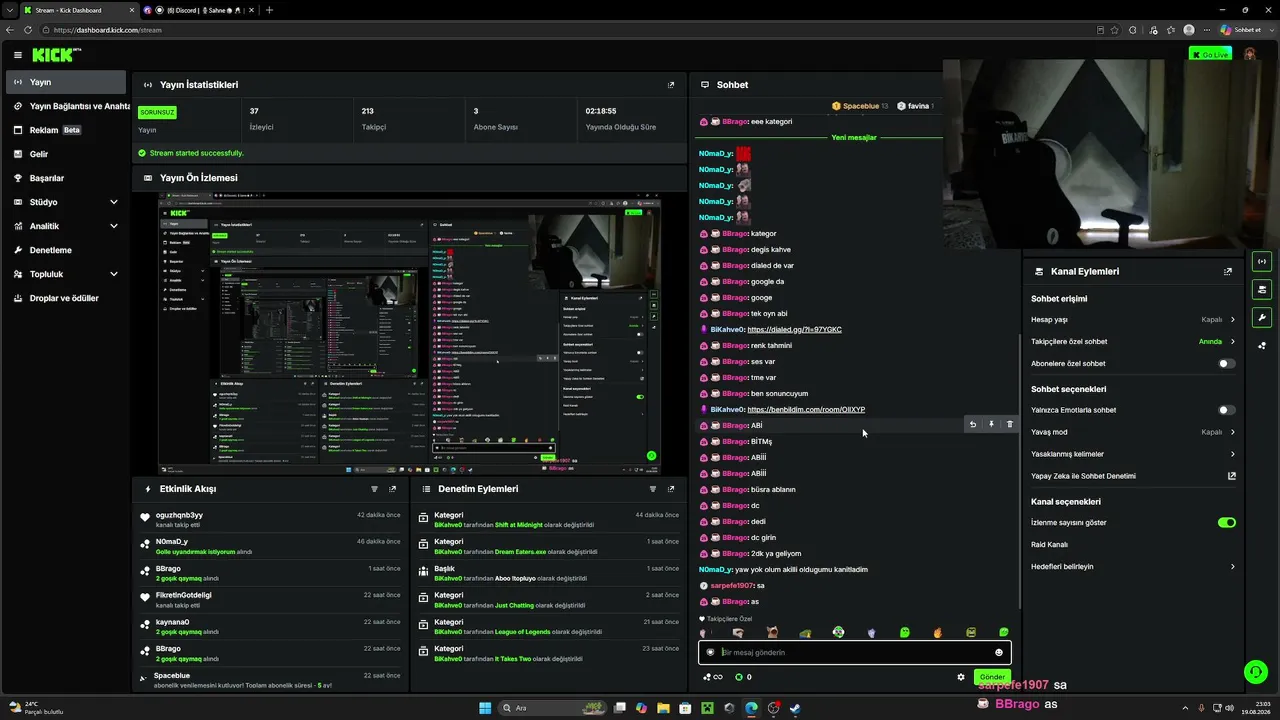Viewport: 1280px width, 720px height.
Task: Select the channel actions icon in right rail
Action: 1261,290
